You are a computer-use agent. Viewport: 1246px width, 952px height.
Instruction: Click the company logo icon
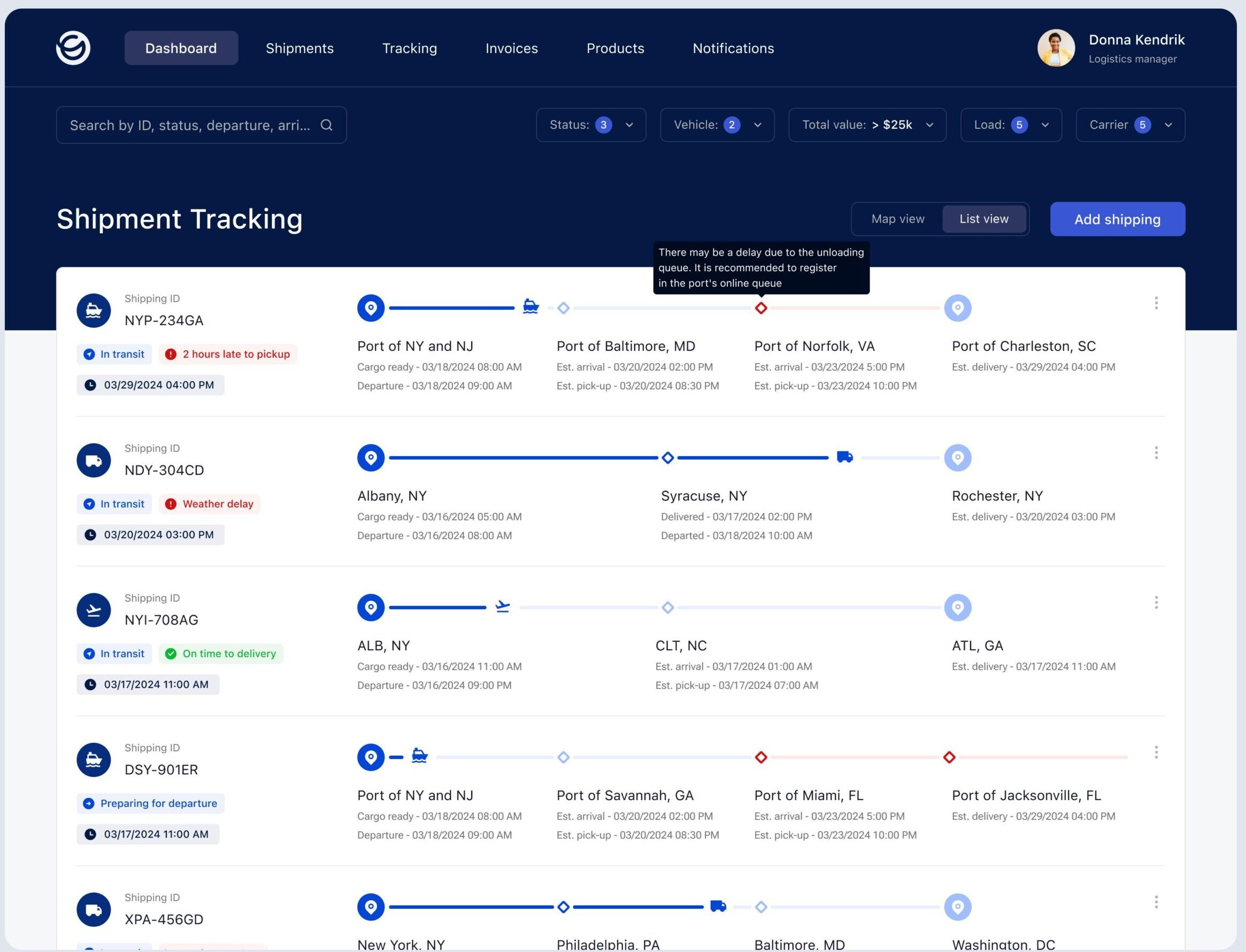click(73, 48)
